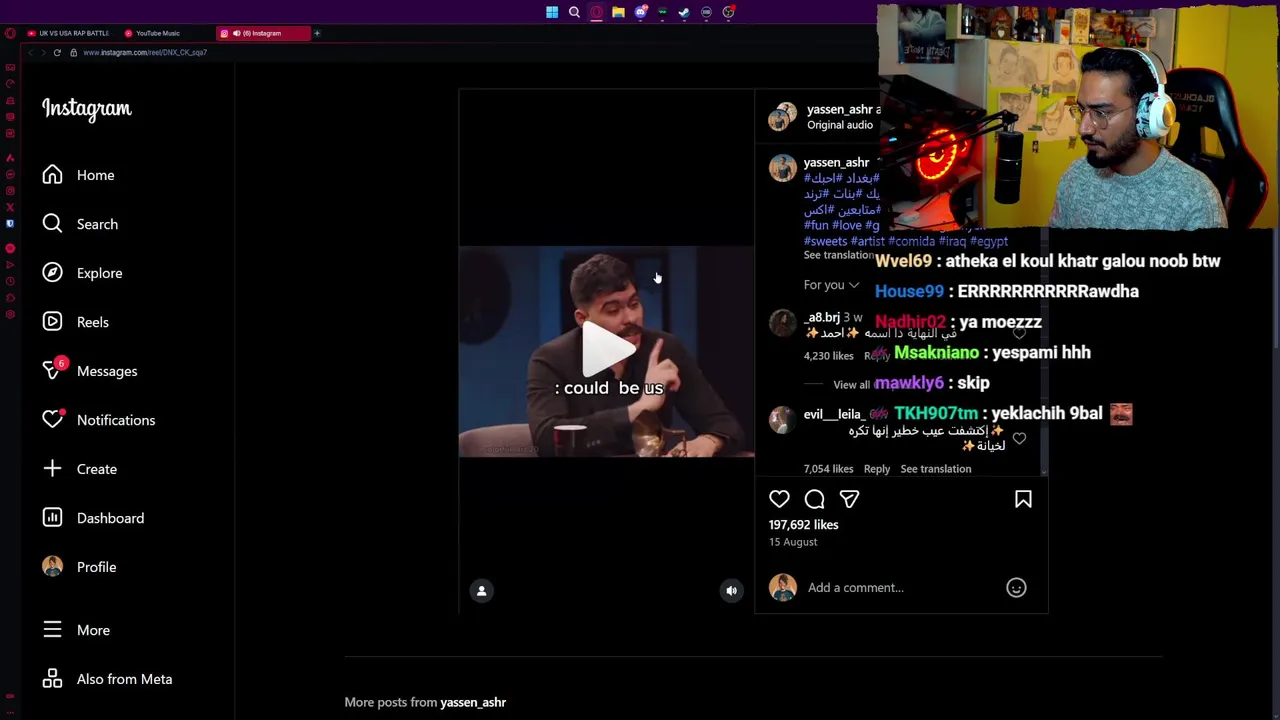Image resolution: width=1280 pixels, height=720 pixels.
Task: Open 197,692 likes list
Action: point(803,525)
